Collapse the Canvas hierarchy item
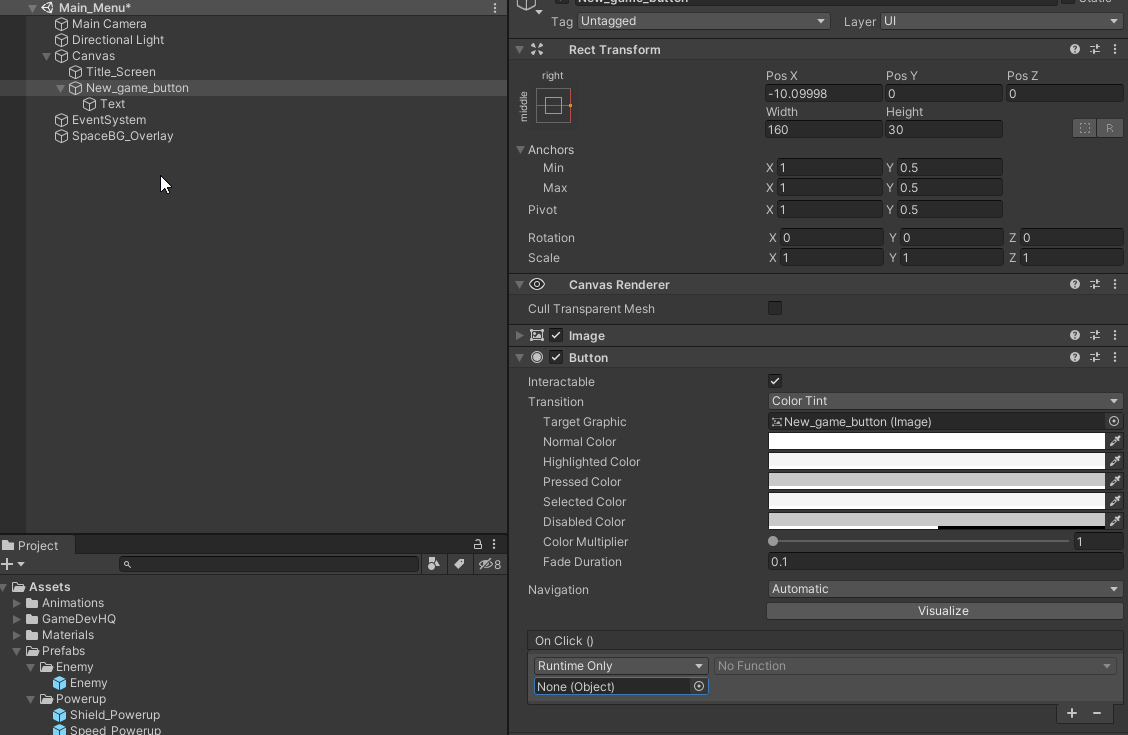The height and width of the screenshot is (735, 1128). pos(47,56)
